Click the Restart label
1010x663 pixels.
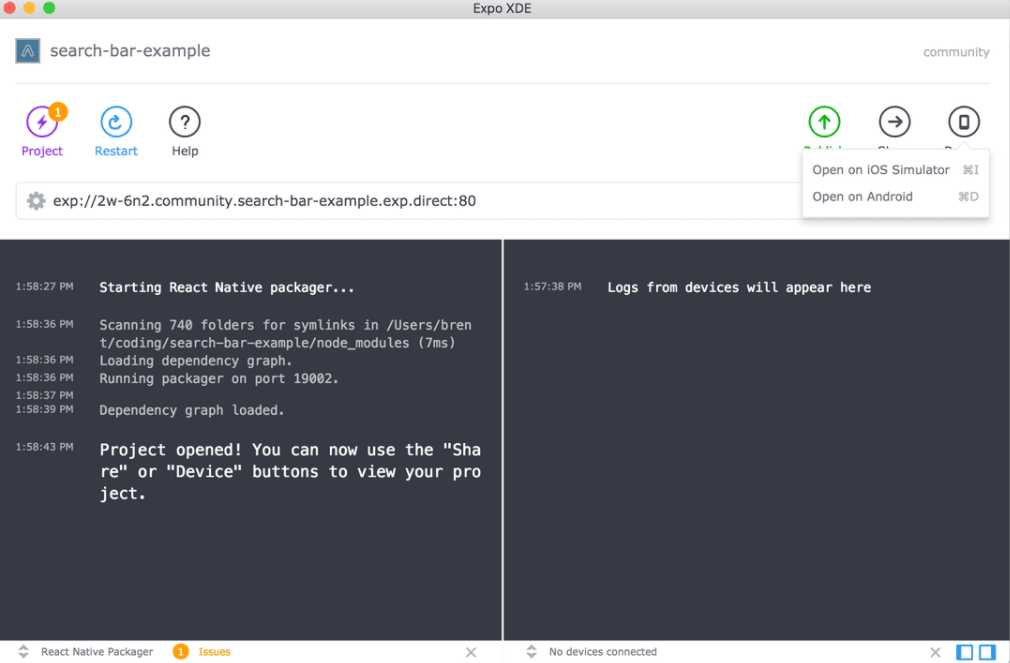tap(116, 151)
